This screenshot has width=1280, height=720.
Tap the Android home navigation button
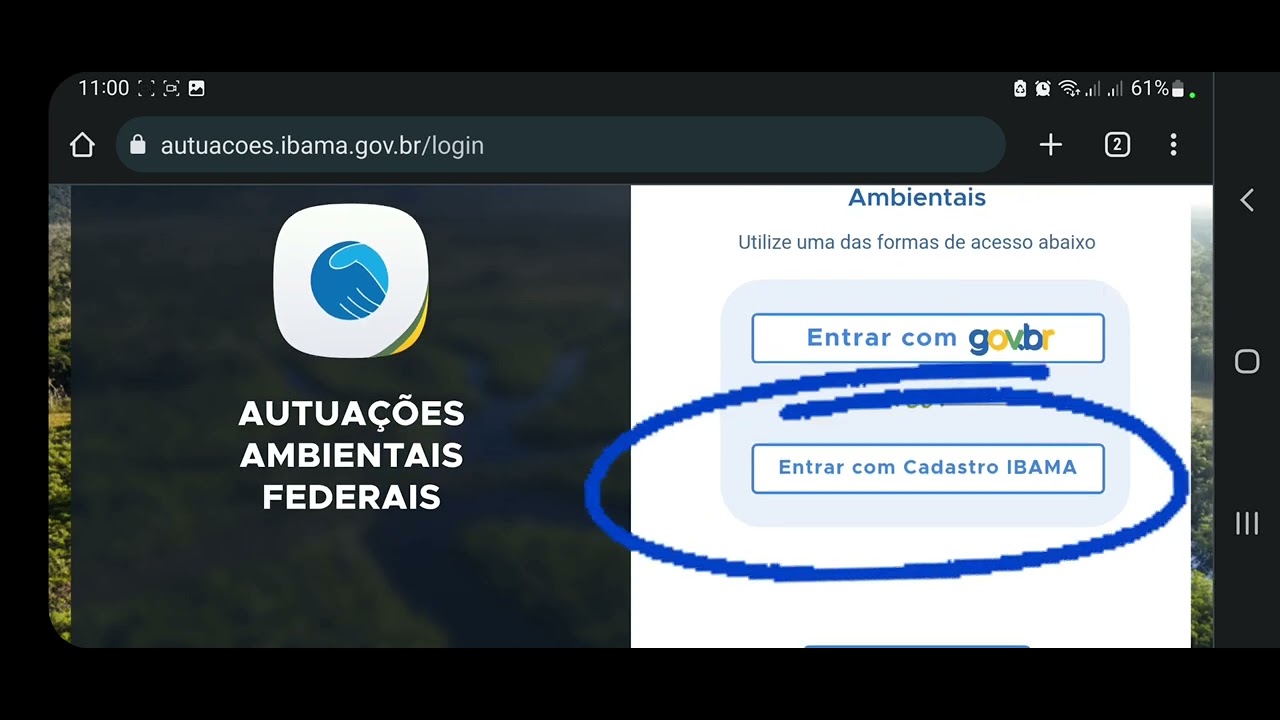(x=1247, y=362)
